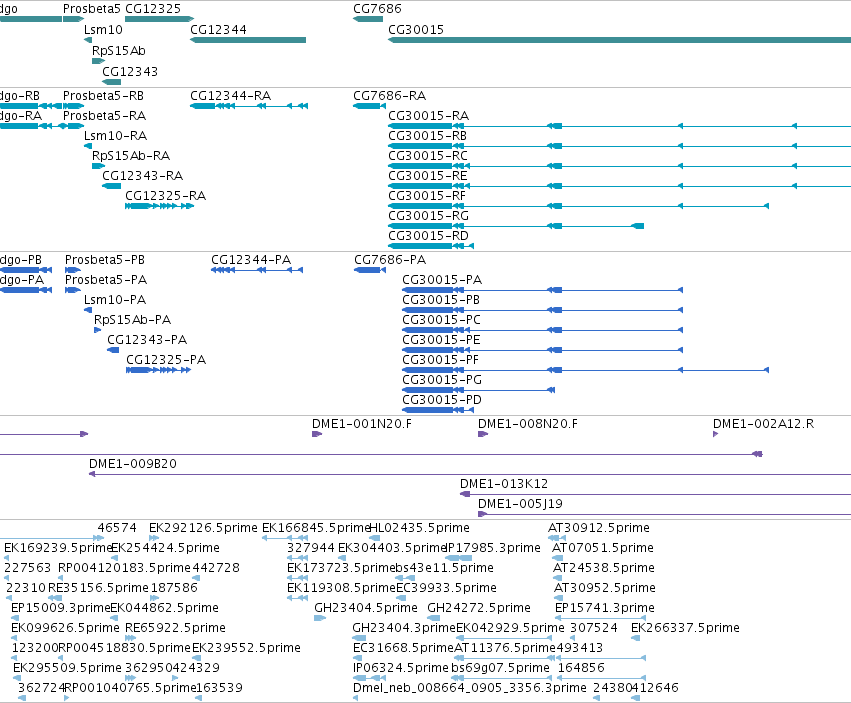
Task: Click protein RpS15Ab-PA
Action: coord(98,330)
